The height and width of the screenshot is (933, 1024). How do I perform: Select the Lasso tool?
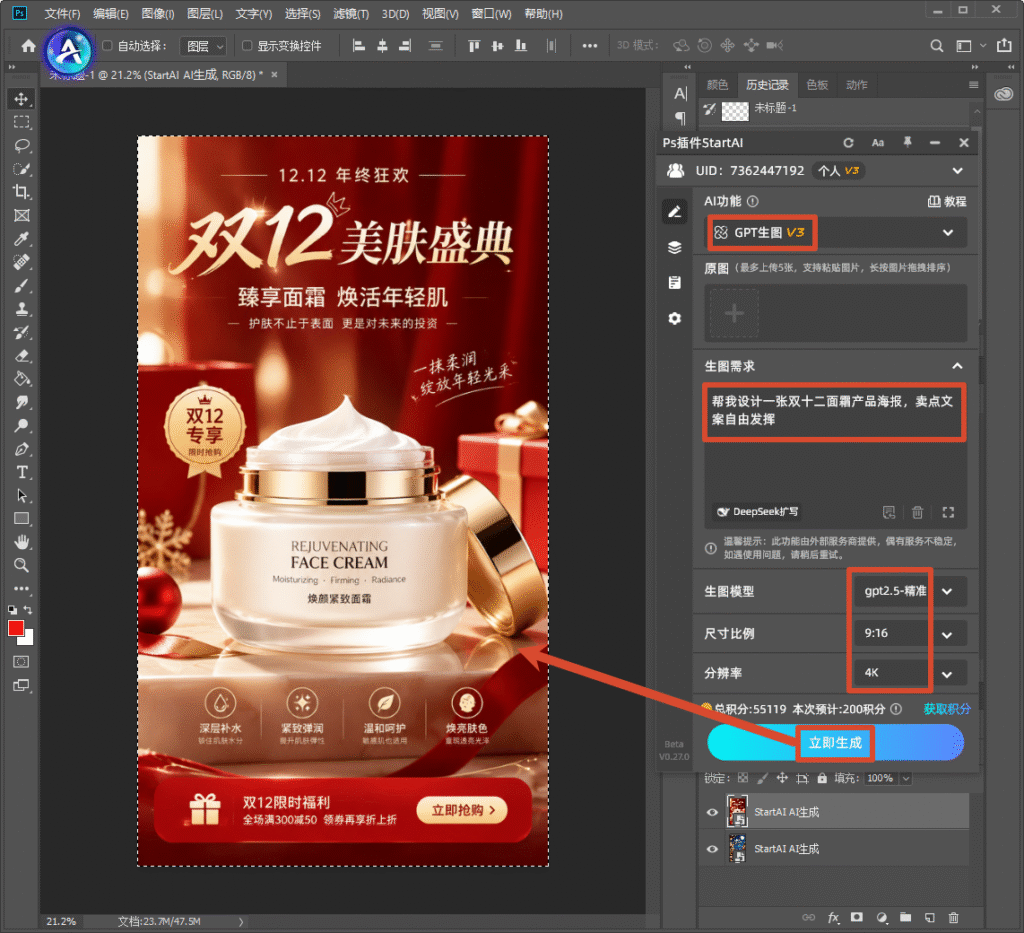pos(22,145)
